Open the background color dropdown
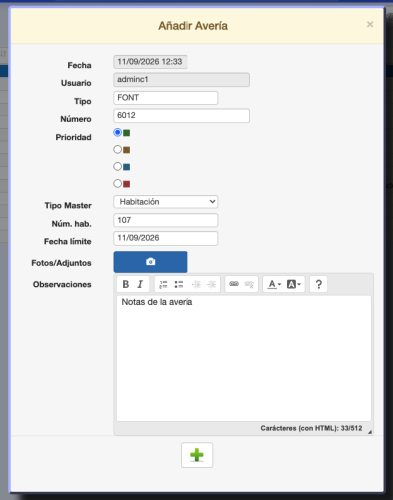393x500 pixels. 294,284
